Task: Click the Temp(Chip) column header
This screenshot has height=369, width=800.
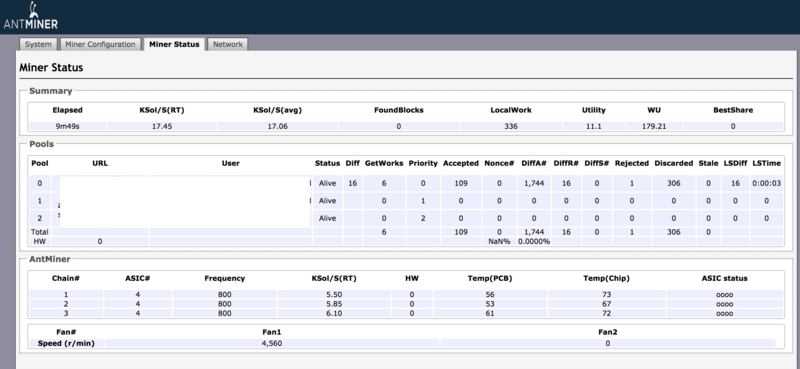Action: coord(606,278)
